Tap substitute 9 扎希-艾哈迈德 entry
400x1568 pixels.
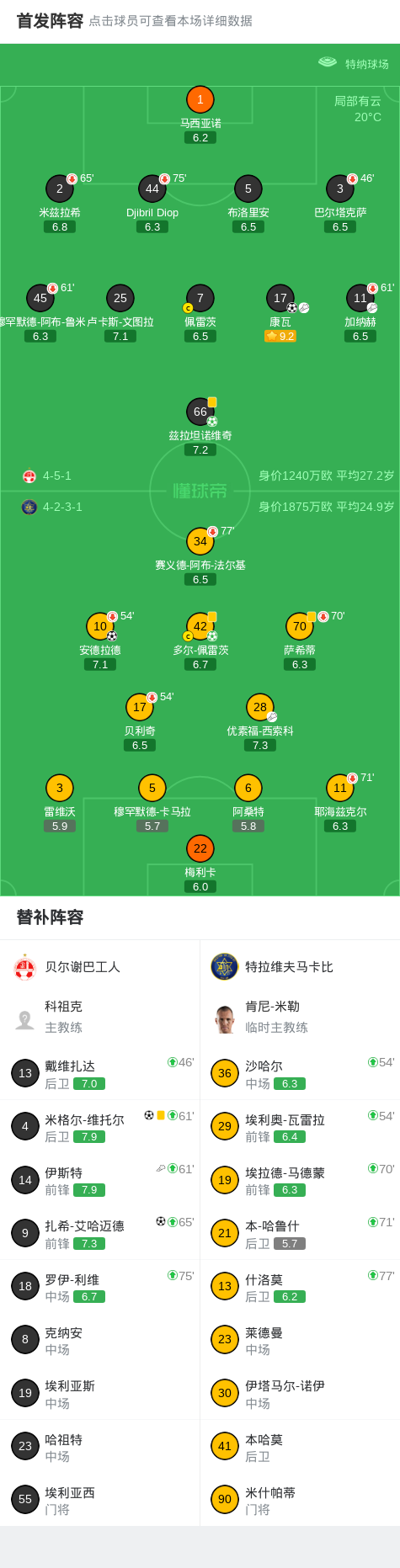(x=100, y=1233)
